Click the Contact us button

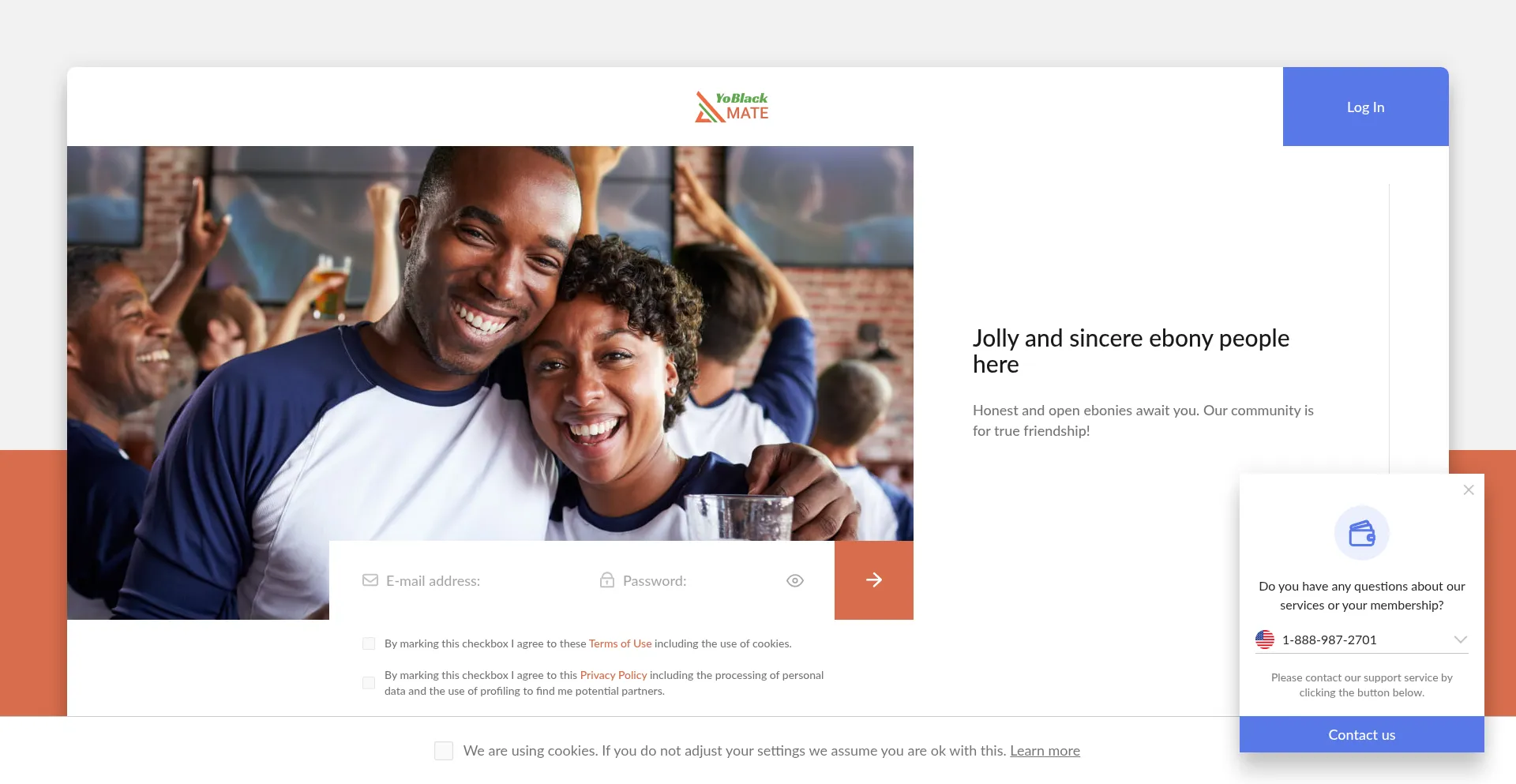click(1362, 734)
